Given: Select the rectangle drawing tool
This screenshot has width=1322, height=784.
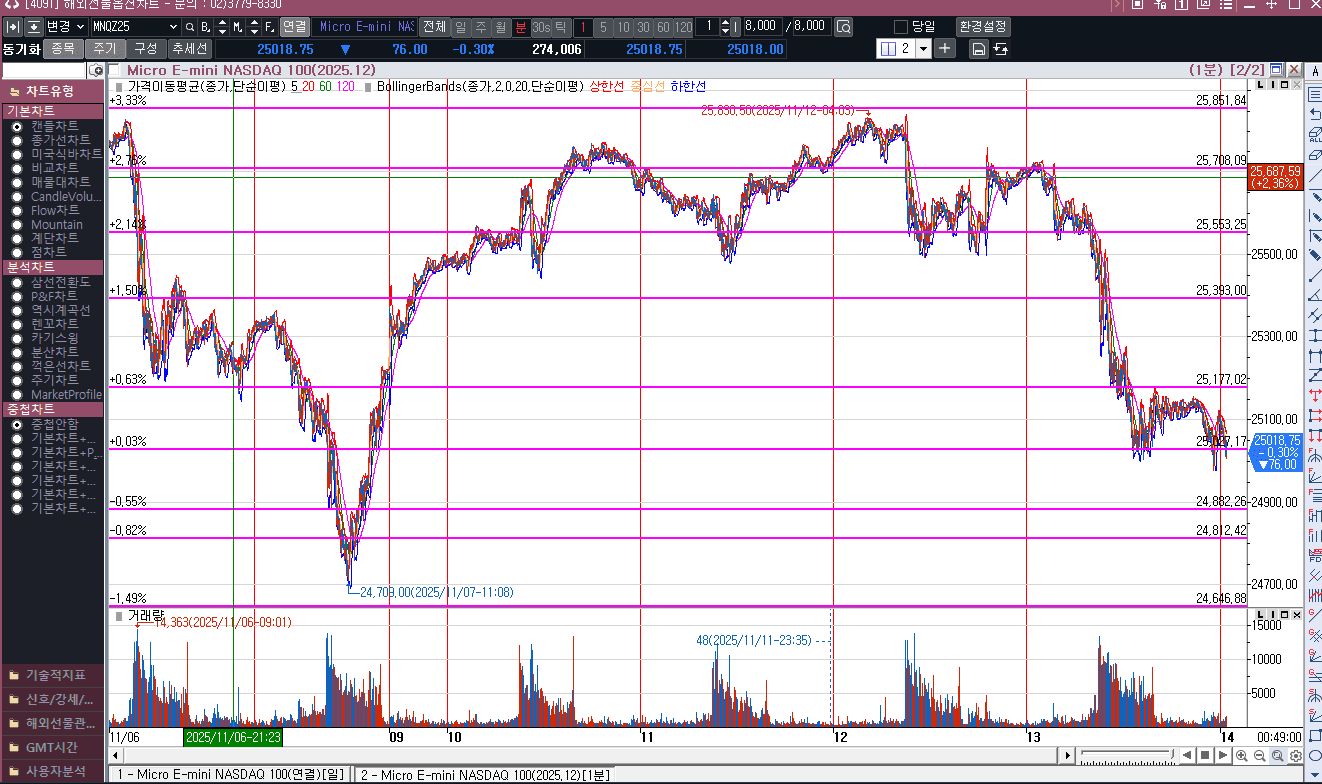Looking at the screenshot, I should pos(1314,735).
